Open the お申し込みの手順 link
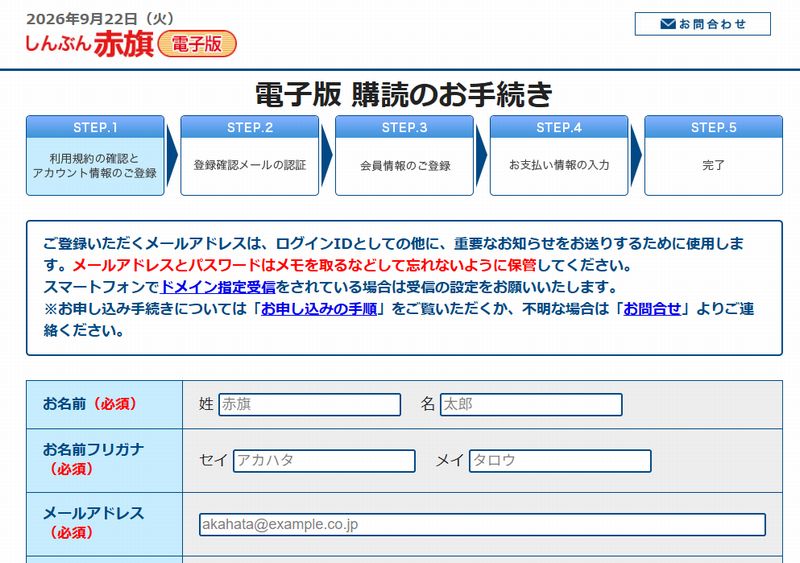 click(x=319, y=309)
